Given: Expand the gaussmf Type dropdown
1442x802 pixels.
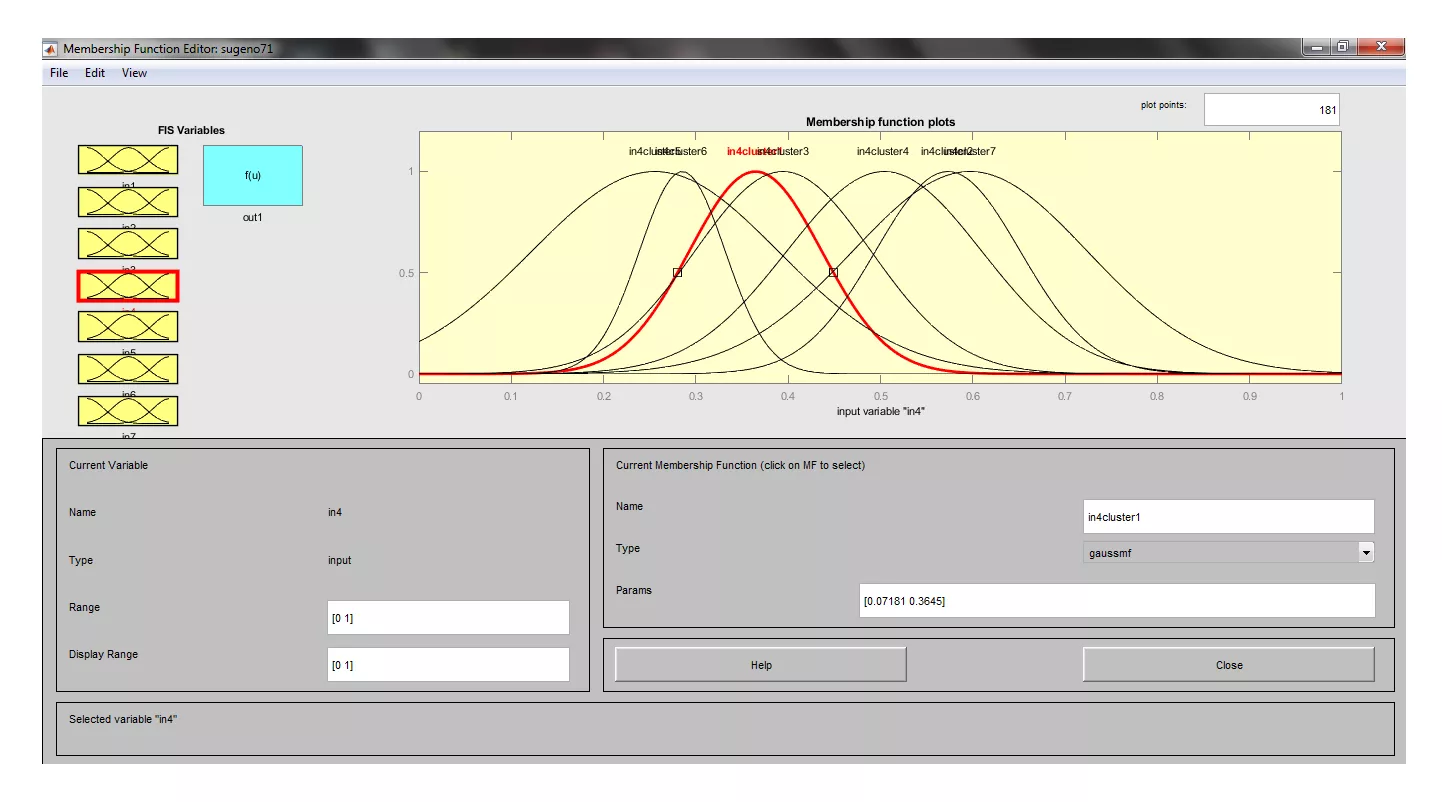Looking at the screenshot, I should pos(1366,552).
